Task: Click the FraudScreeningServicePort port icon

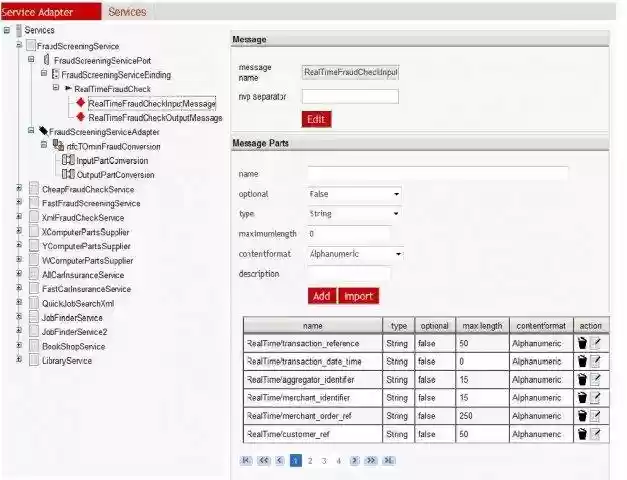Action: (47, 60)
